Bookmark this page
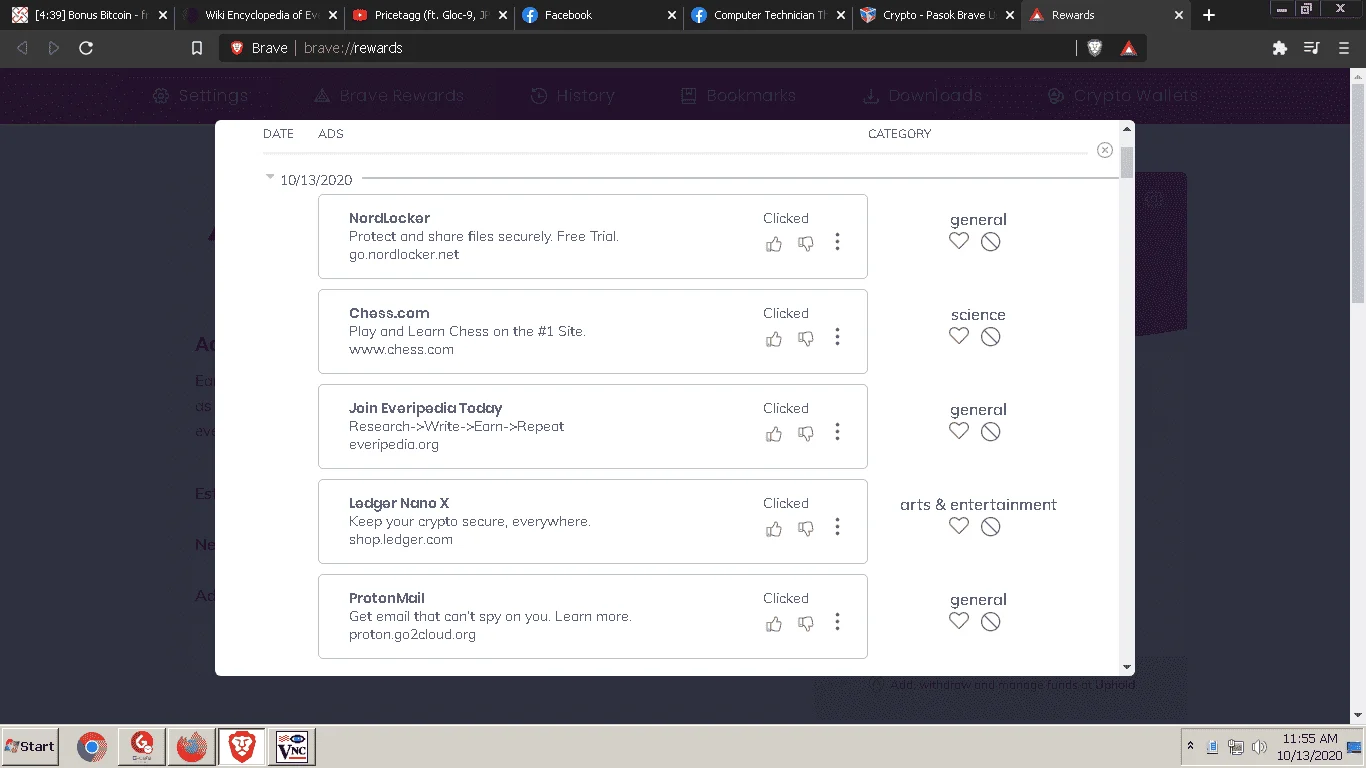Image resolution: width=1366 pixels, height=768 pixels. point(197,48)
